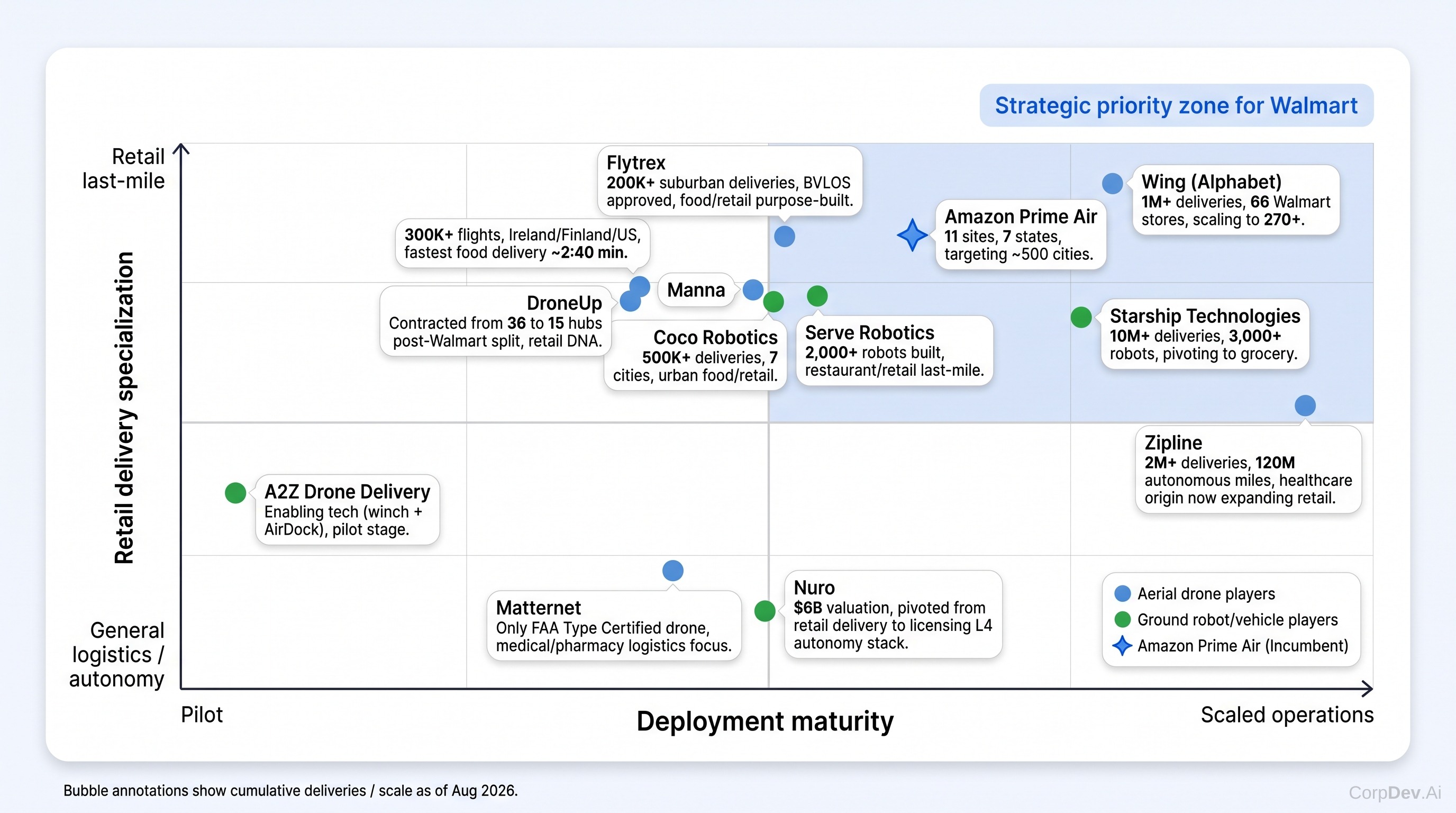Image resolution: width=1456 pixels, height=813 pixels.
Task: Click the General logistics / autonomy axis label
Action: [x=117, y=655]
